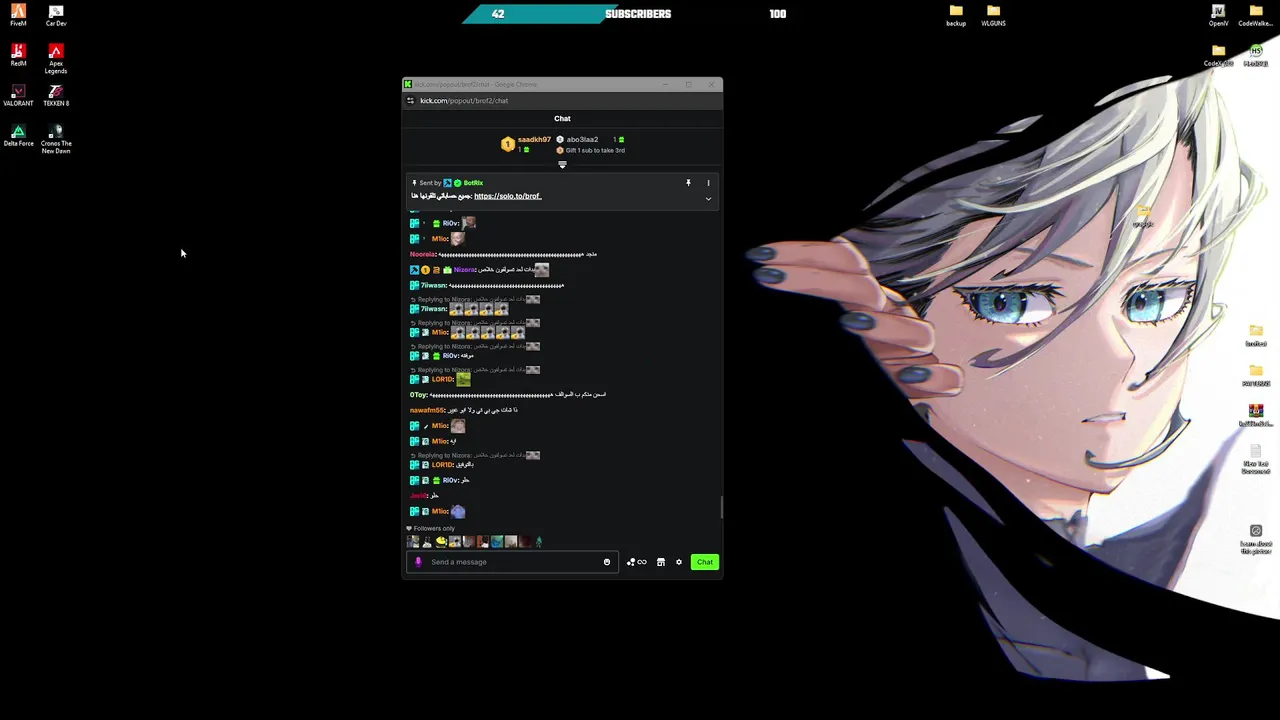Open the Learn about this picture icon
Viewport: 1280px width, 720px height.
click(1256, 539)
